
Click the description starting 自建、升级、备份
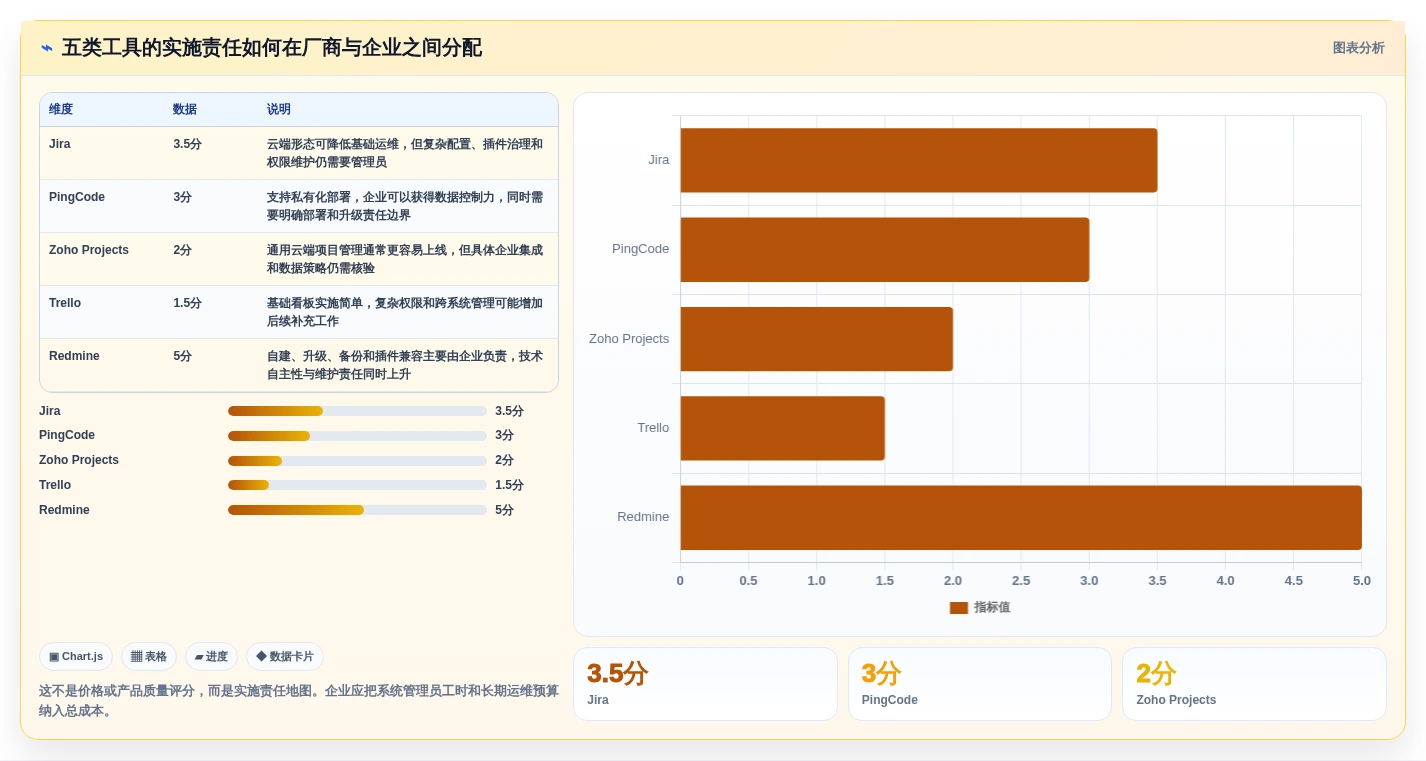405,365
